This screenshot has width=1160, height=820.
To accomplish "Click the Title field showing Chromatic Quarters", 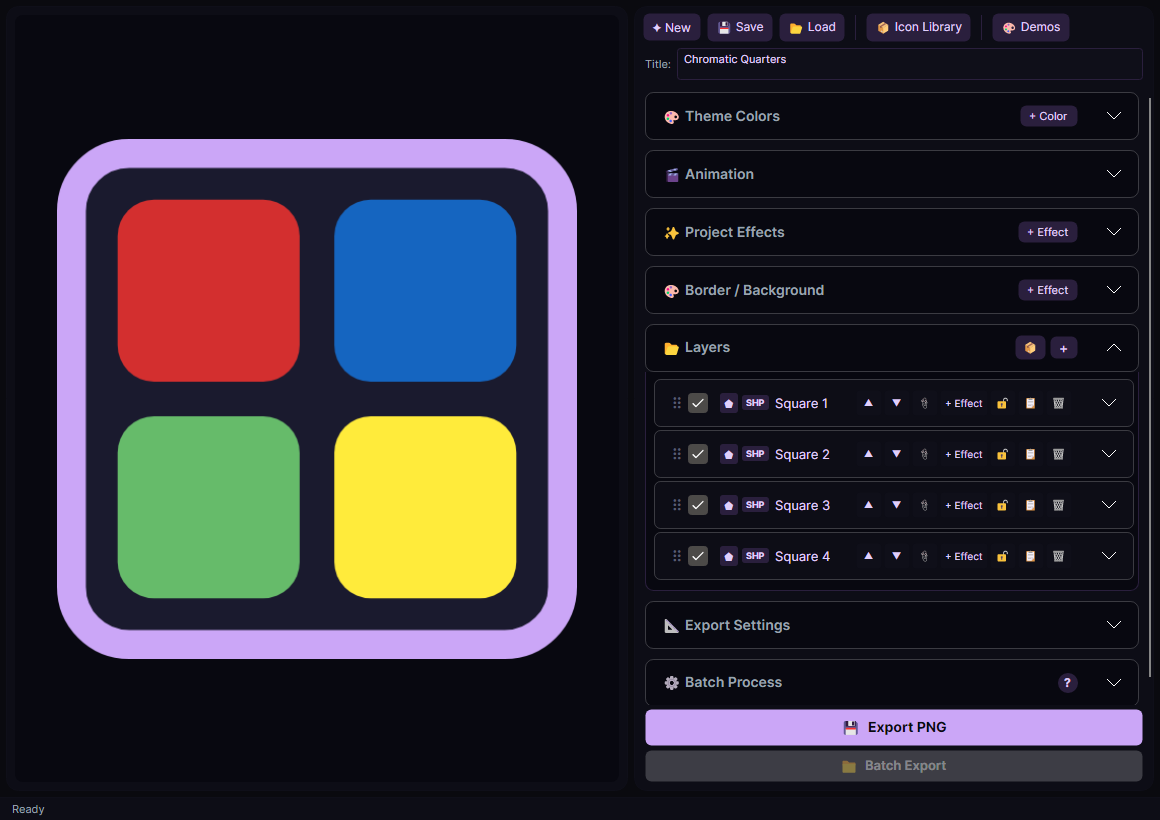I will click(x=908, y=63).
